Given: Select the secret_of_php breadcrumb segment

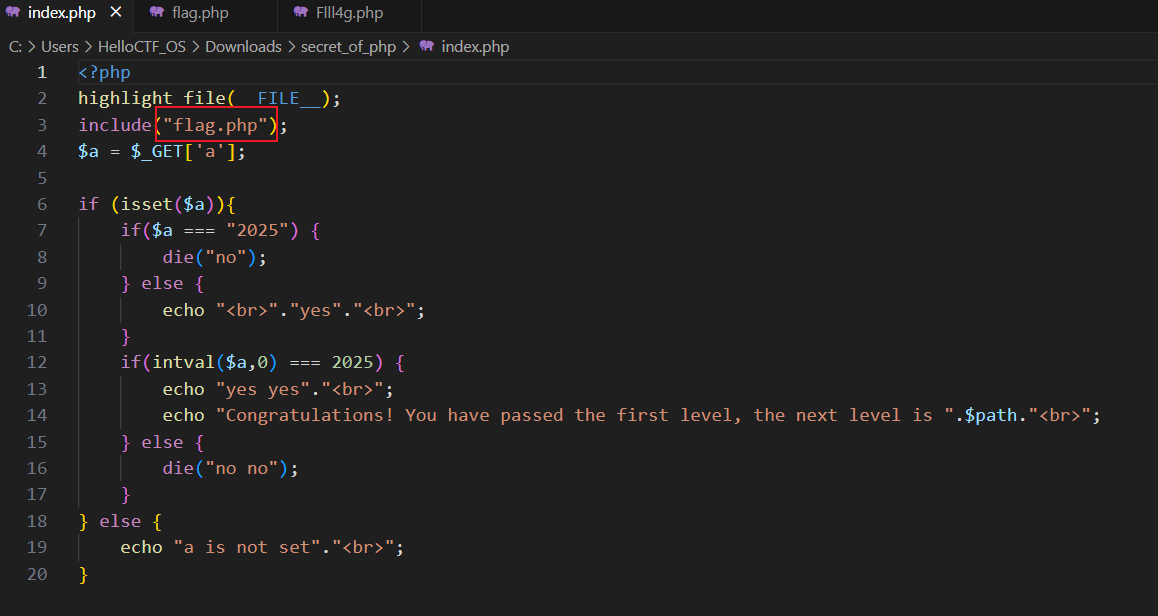Looking at the screenshot, I should 349,47.
